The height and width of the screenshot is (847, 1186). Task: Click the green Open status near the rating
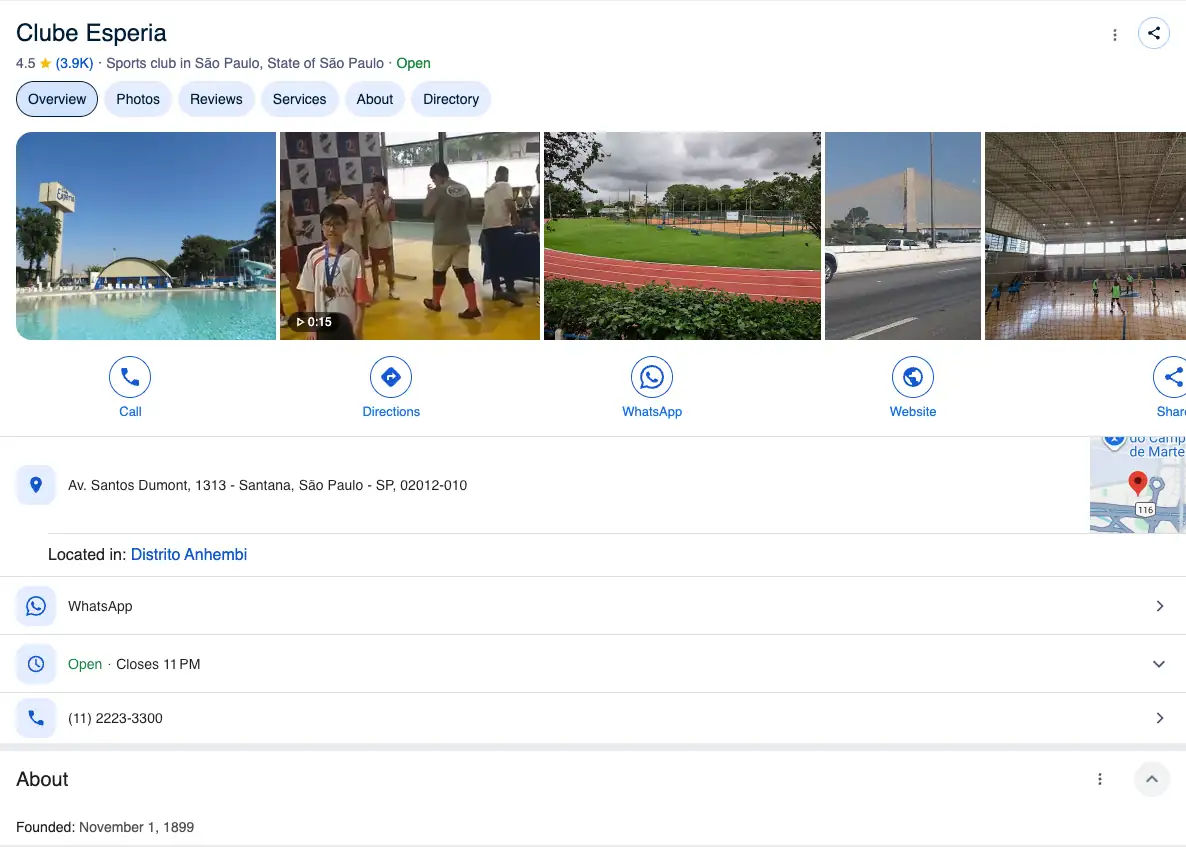pyautogui.click(x=413, y=64)
